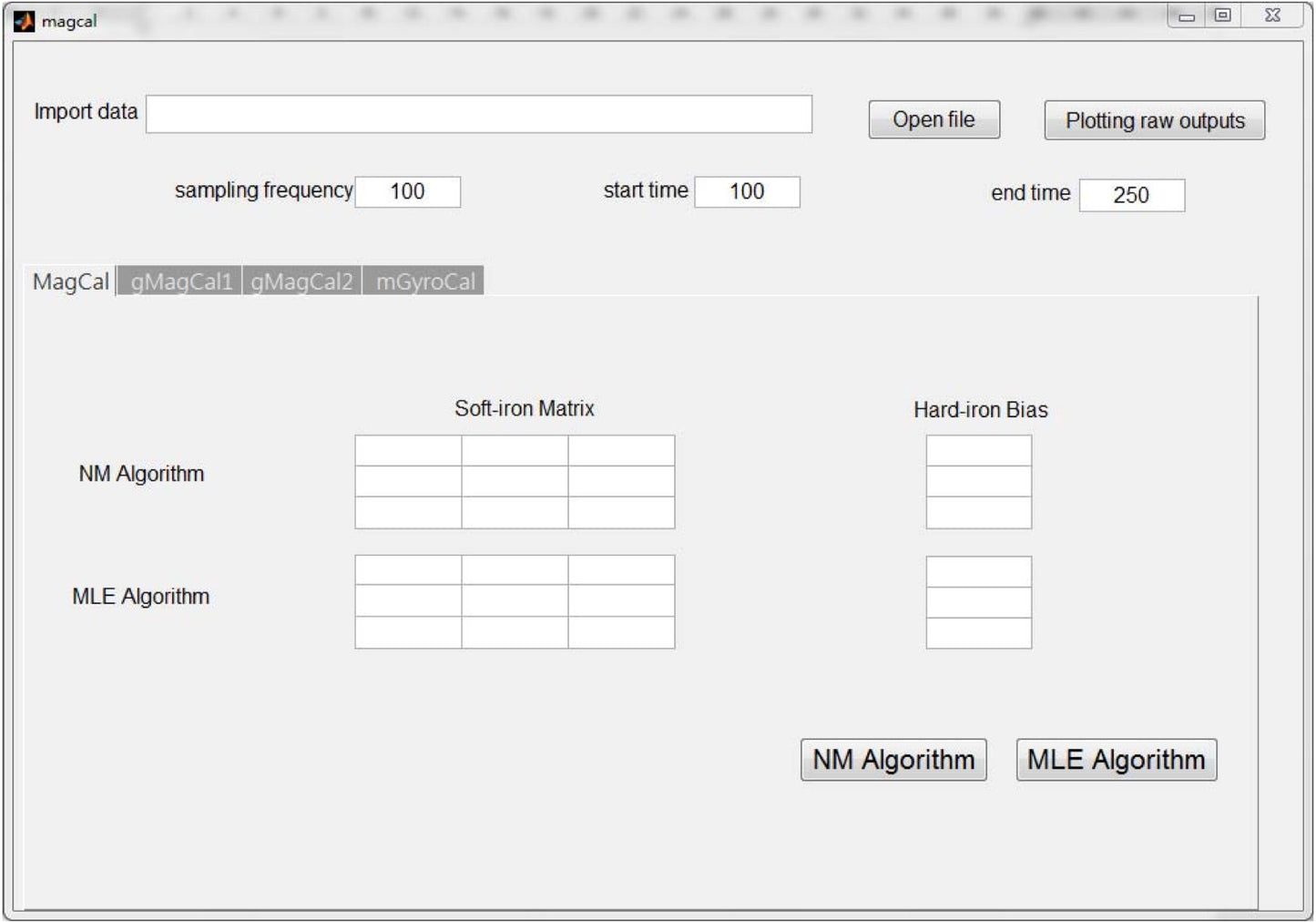Click the Open file button
1316x922 pixels.
coord(933,119)
